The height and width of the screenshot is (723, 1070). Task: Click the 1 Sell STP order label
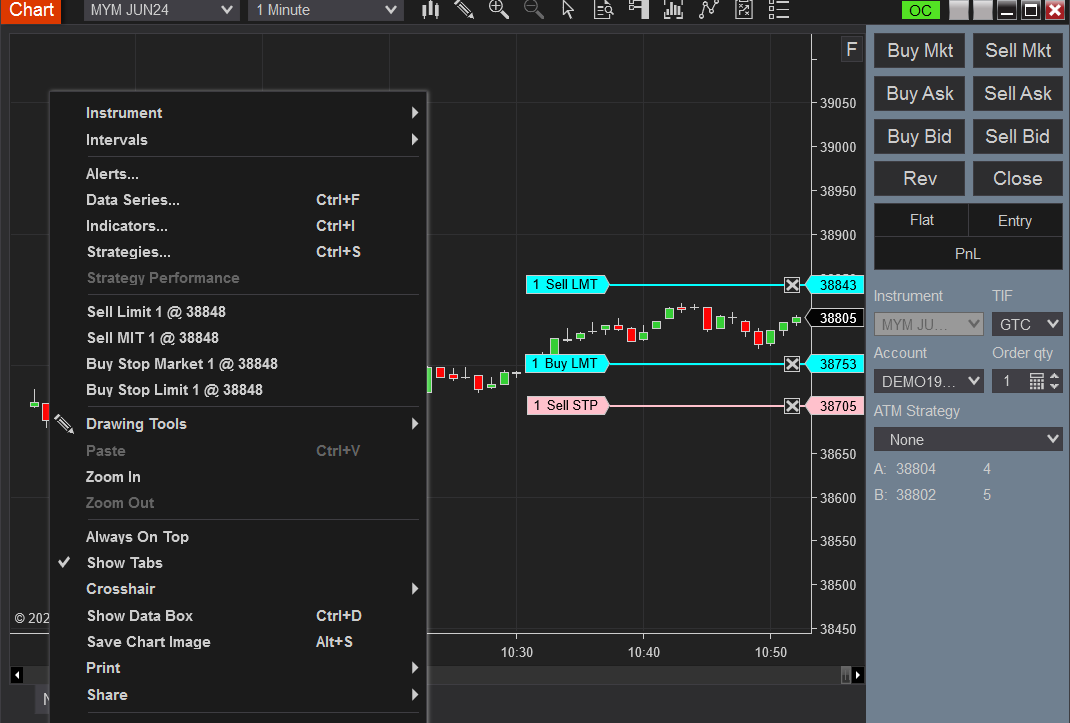[566, 406]
